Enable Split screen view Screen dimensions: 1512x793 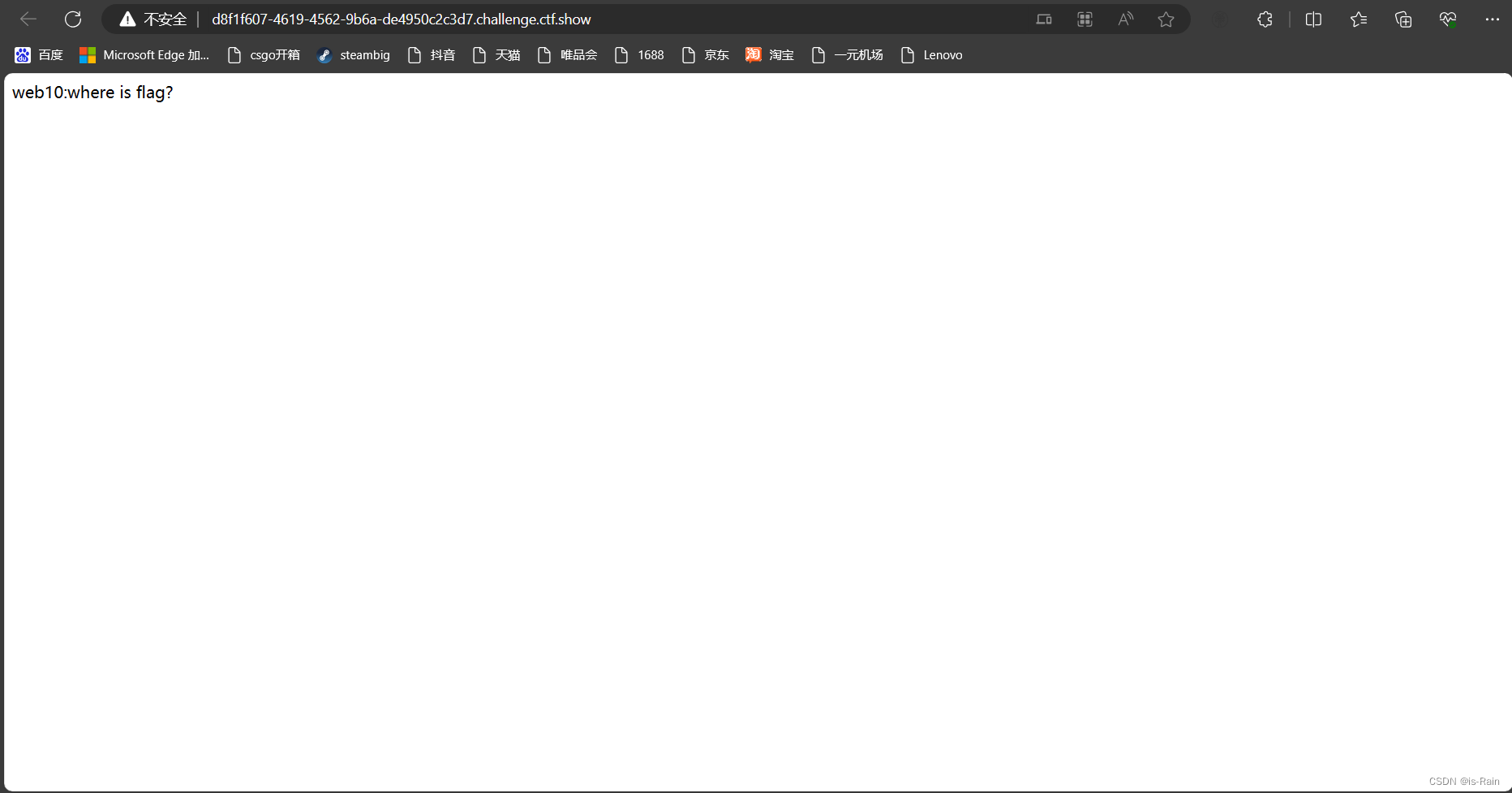pos(1313,19)
